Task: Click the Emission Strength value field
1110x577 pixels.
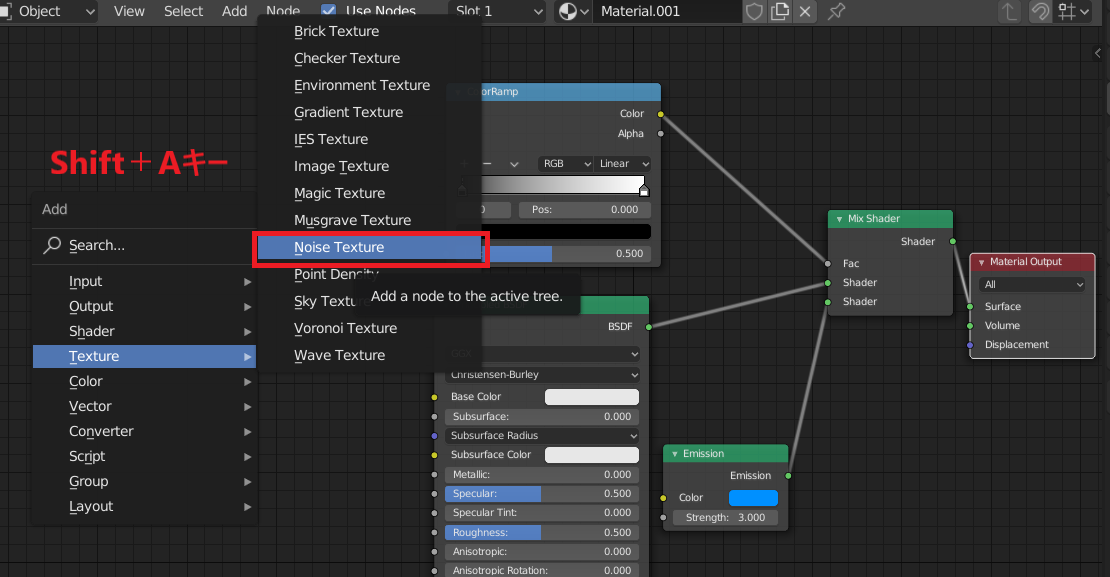Action: click(725, 518)
